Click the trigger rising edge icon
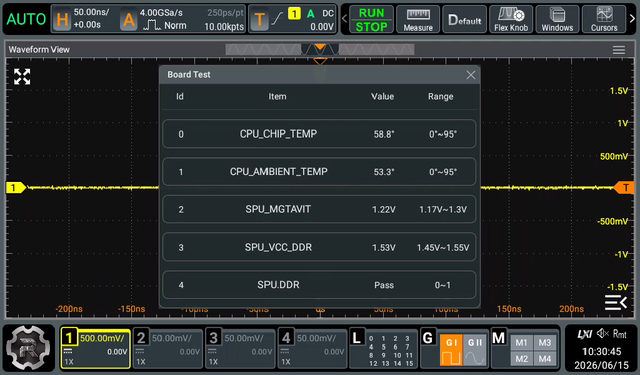Screen dimensions: 640x375 [x=277, y=18]
